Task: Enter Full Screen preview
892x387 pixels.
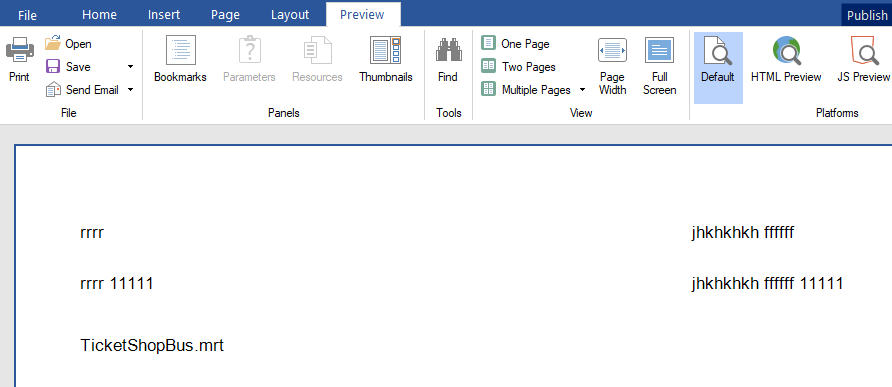Action: pos(659,66)
